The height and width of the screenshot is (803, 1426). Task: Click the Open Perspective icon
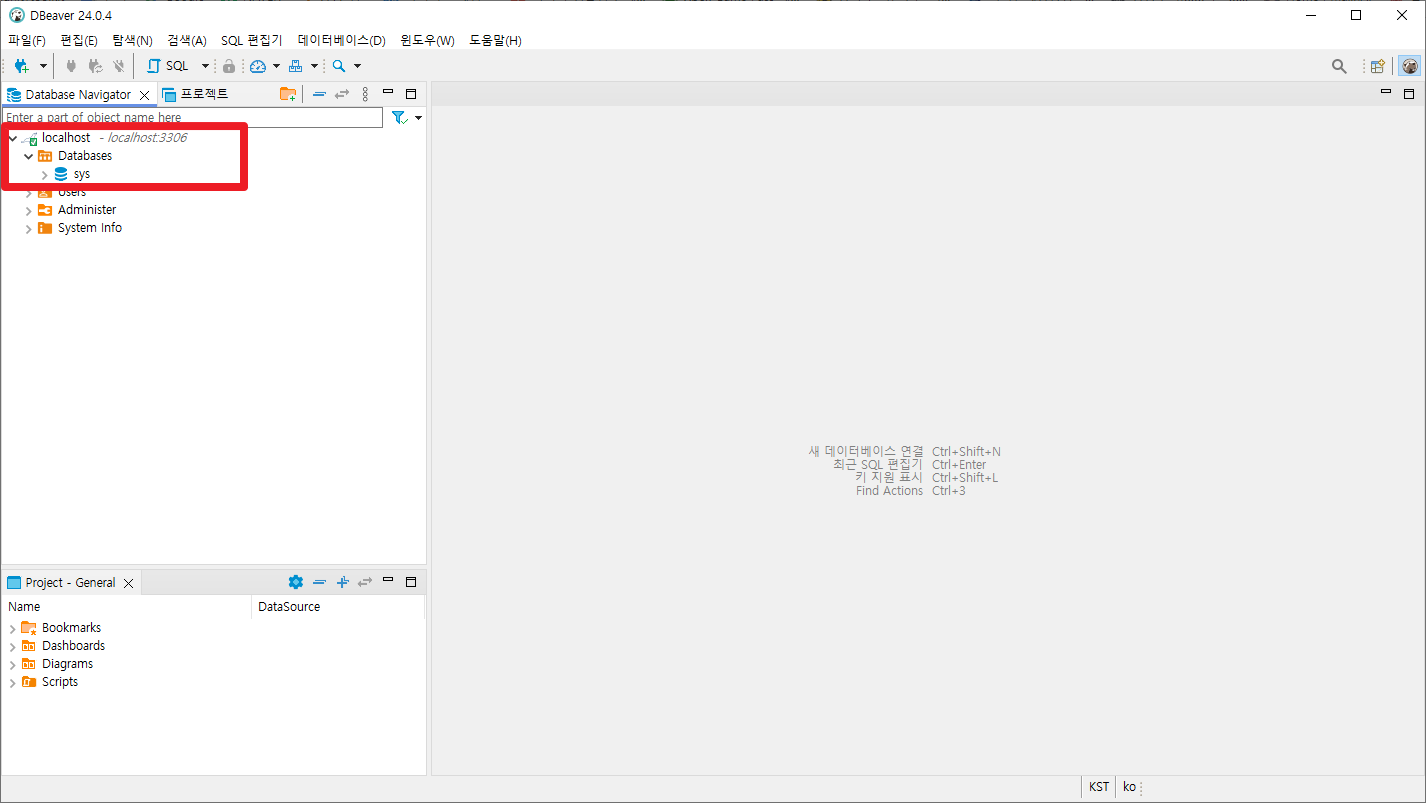point(1378,66)
